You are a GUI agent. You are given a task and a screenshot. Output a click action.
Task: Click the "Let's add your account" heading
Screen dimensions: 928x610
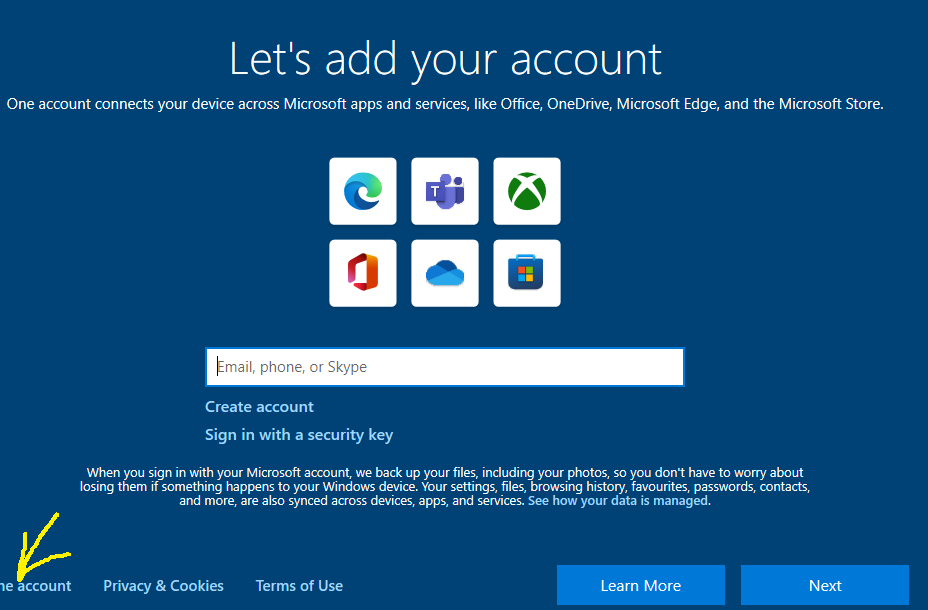point(445,60)
